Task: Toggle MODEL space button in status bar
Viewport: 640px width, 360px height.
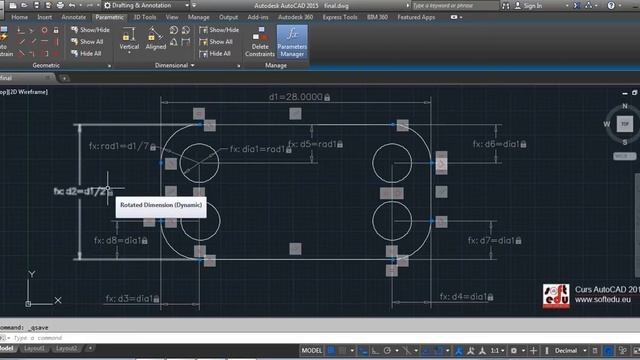Action: tap(311, 351)
